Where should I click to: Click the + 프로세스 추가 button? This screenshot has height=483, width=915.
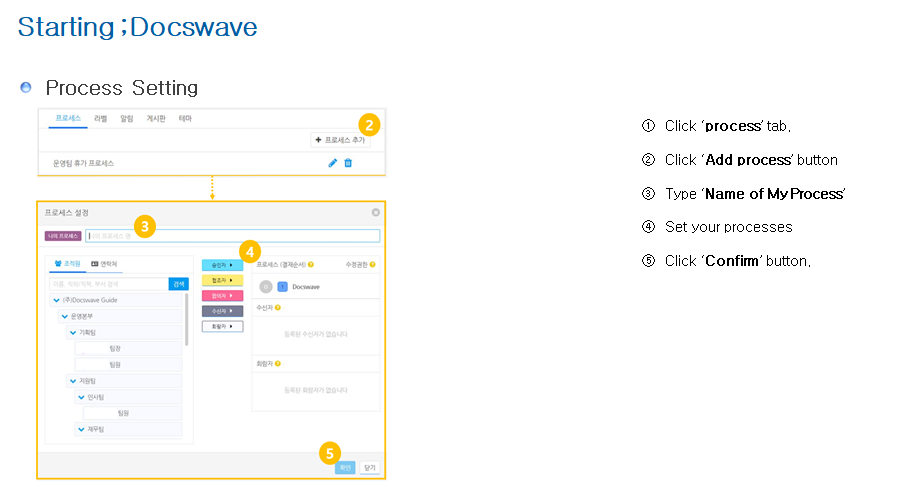(x=340, y=140)
